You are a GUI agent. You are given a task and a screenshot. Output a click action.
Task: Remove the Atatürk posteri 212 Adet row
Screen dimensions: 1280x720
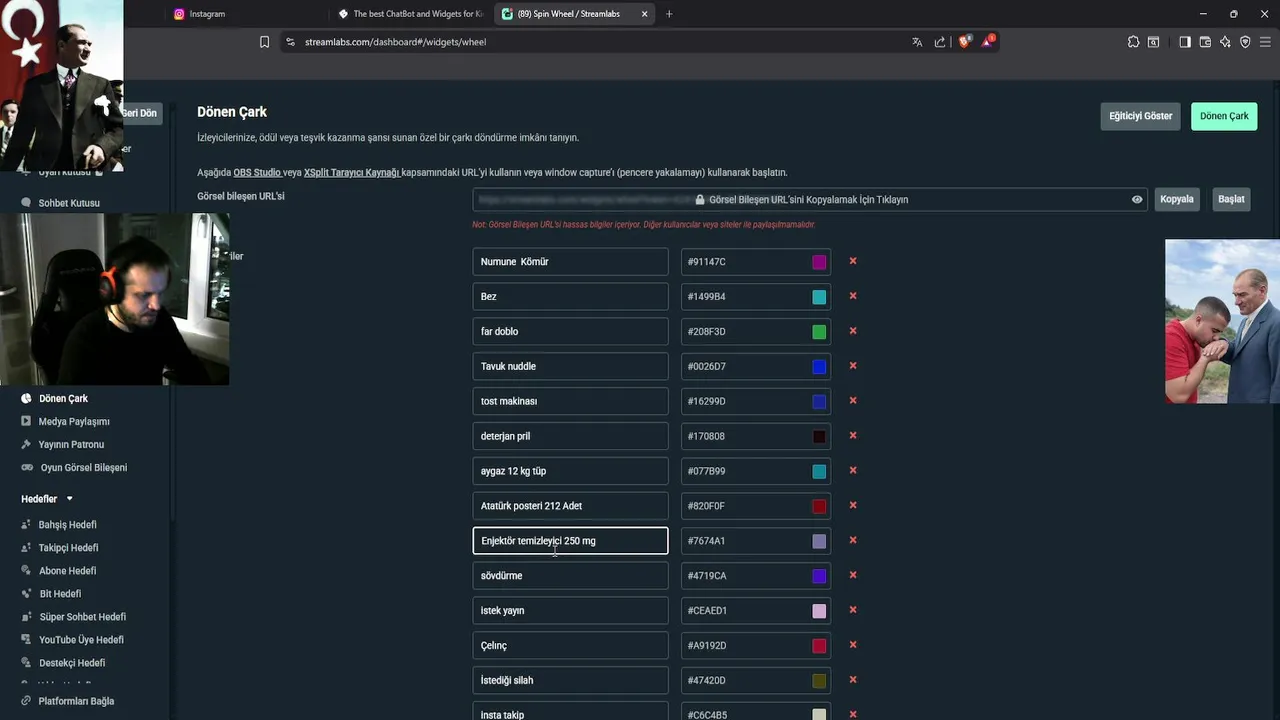coord(853,505)
